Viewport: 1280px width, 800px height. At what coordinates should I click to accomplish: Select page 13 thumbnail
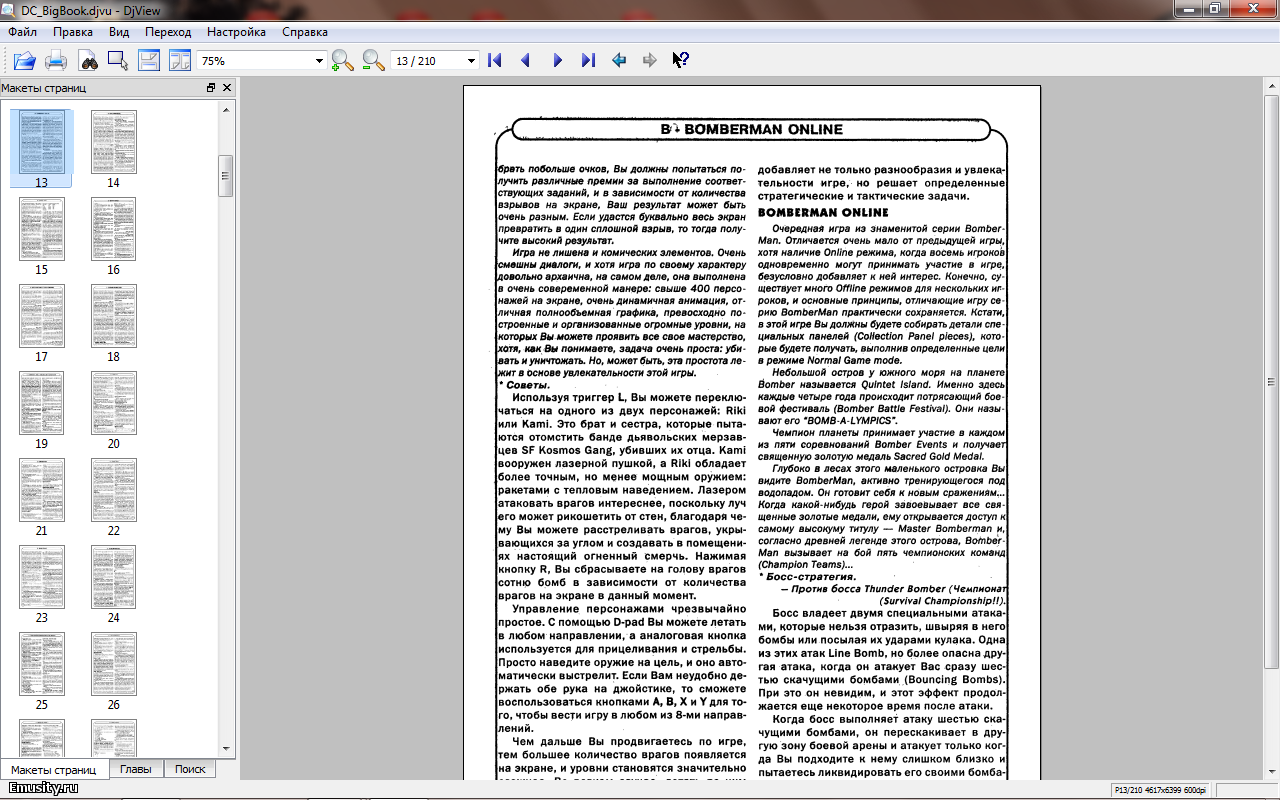tap(42, 148)
